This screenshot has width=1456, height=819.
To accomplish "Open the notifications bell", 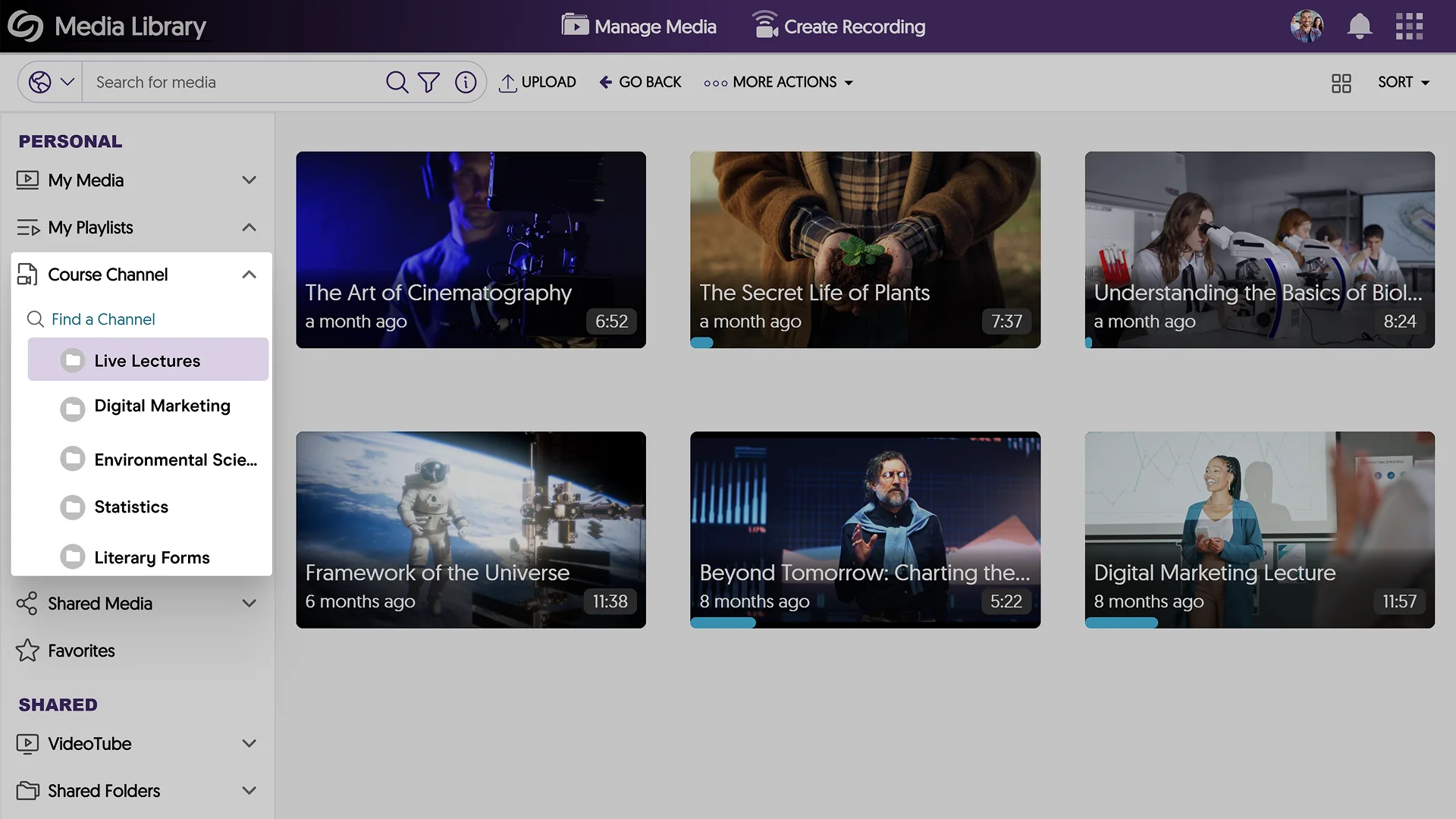I will point(1359,27).
